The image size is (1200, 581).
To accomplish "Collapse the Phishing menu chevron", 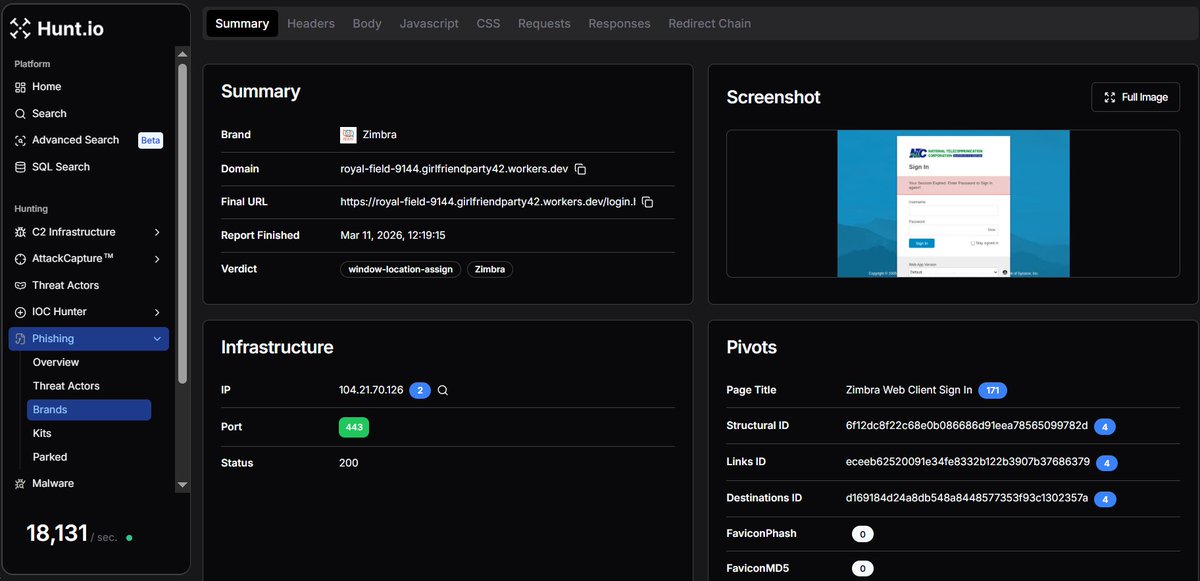I will click(x=157, y=339).
